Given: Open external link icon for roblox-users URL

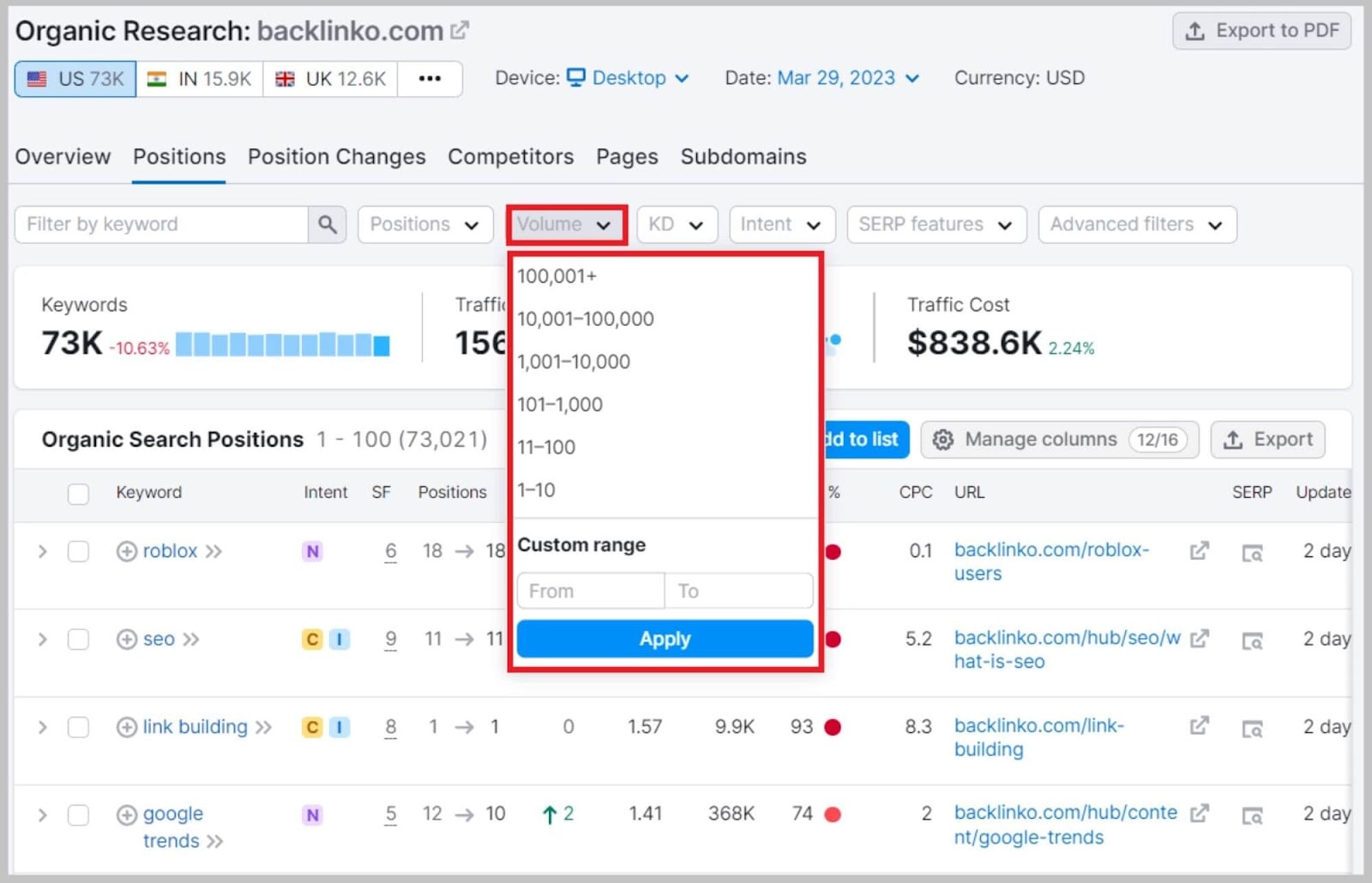Looking at the screenshot, I should coord(1200,551).
